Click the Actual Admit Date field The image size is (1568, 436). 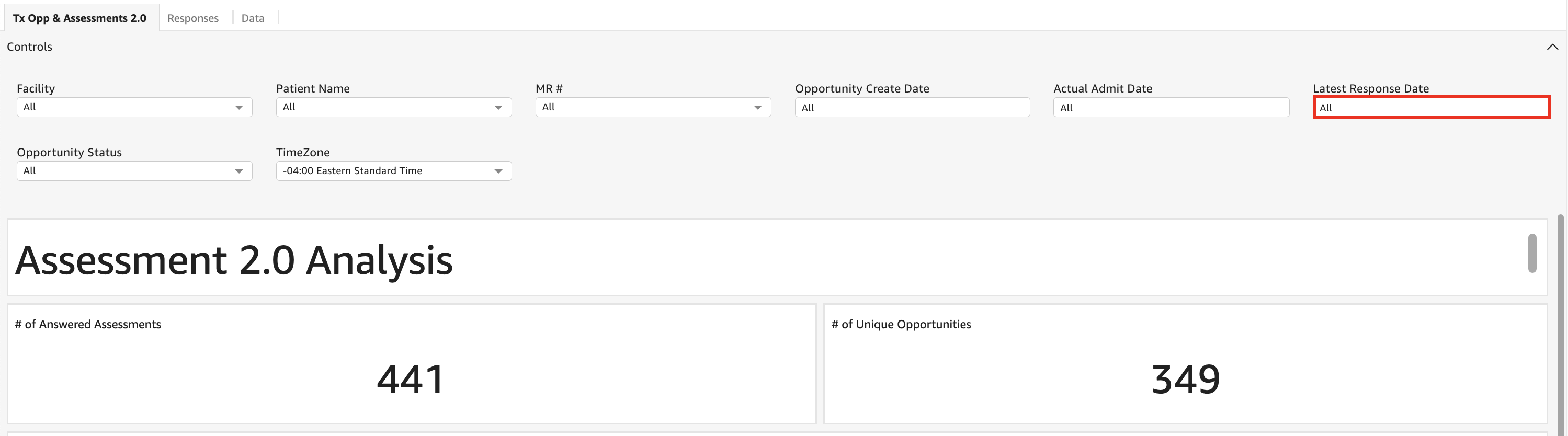pyautogui.click(x=1171, y=108)
